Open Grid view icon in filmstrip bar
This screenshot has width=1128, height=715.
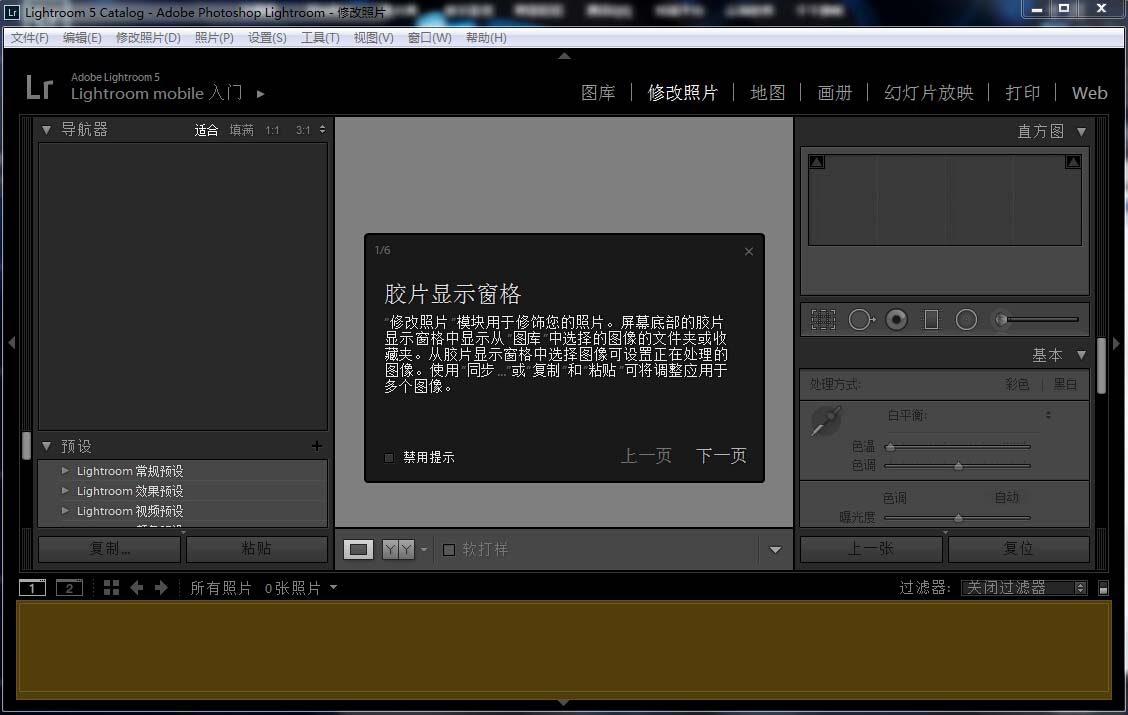tap(111, 588)
